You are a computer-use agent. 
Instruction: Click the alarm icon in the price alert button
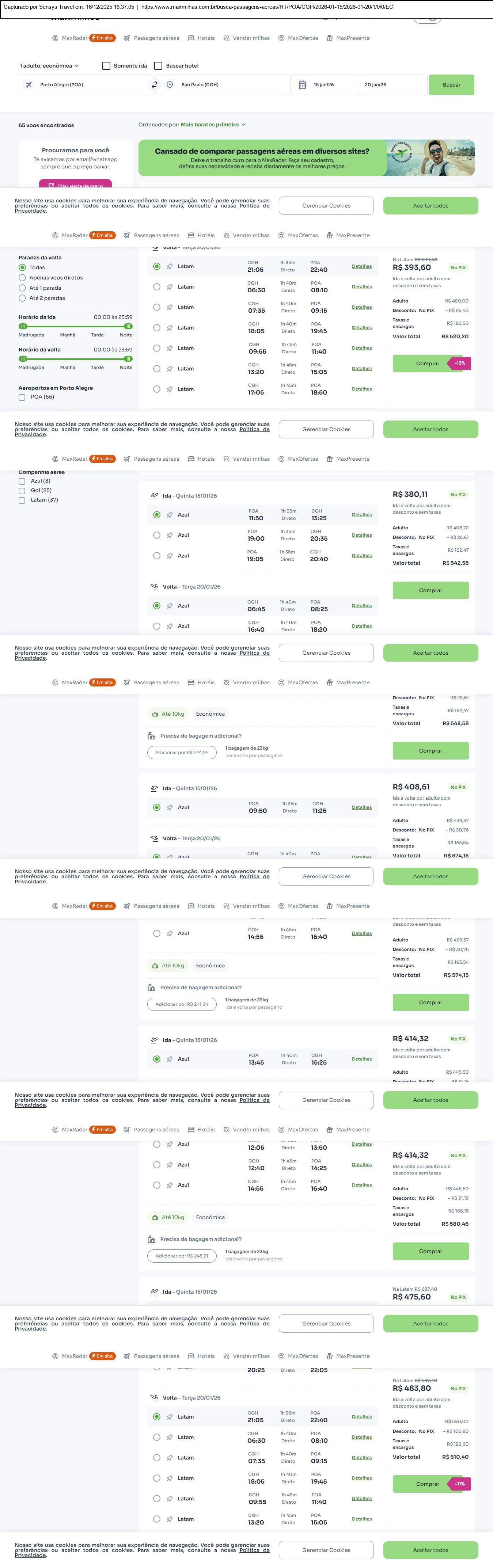(52, 186)
